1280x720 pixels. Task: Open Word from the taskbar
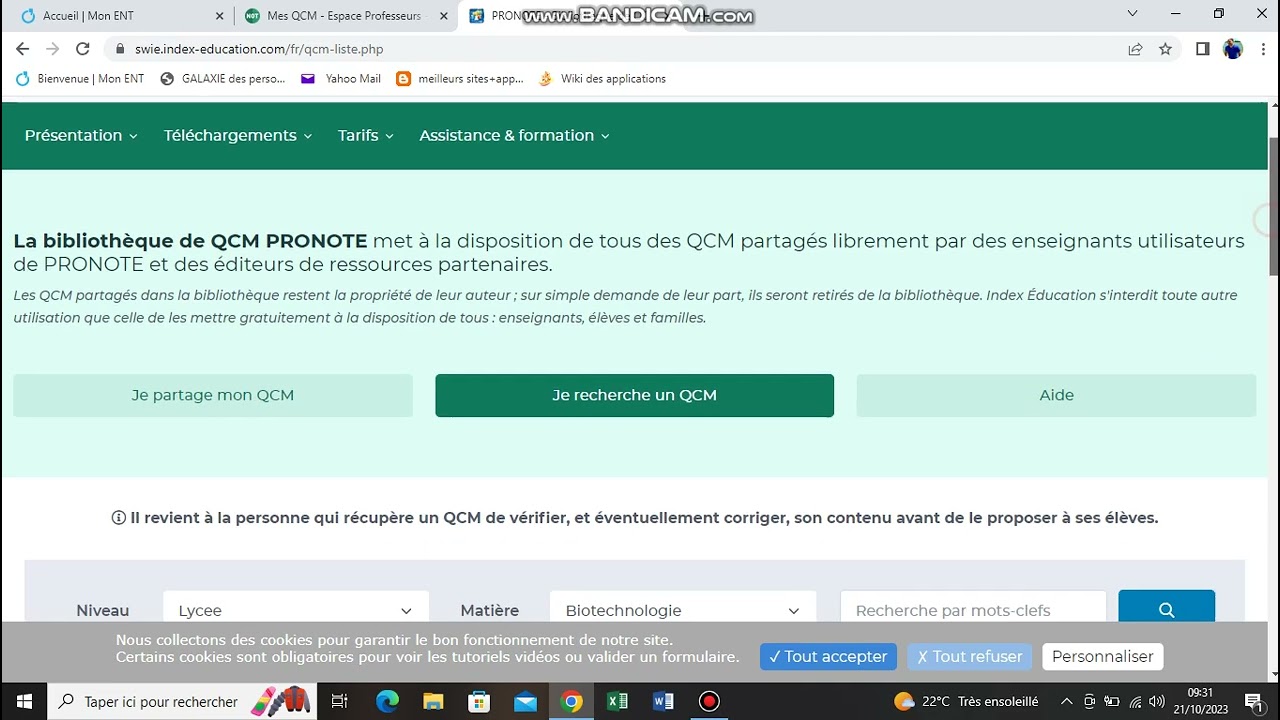(x=663, y=701)
